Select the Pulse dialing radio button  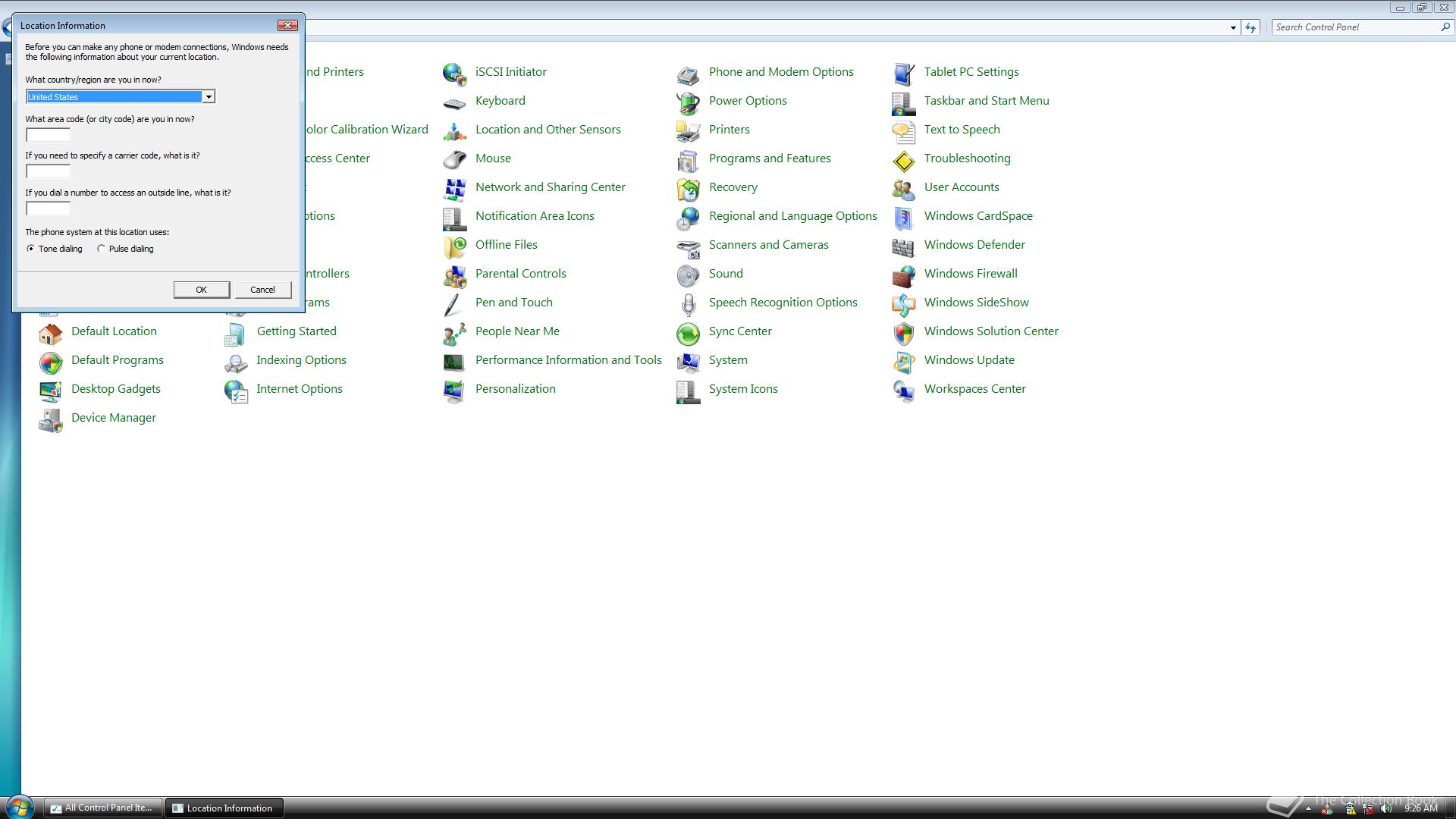[101, 249]
